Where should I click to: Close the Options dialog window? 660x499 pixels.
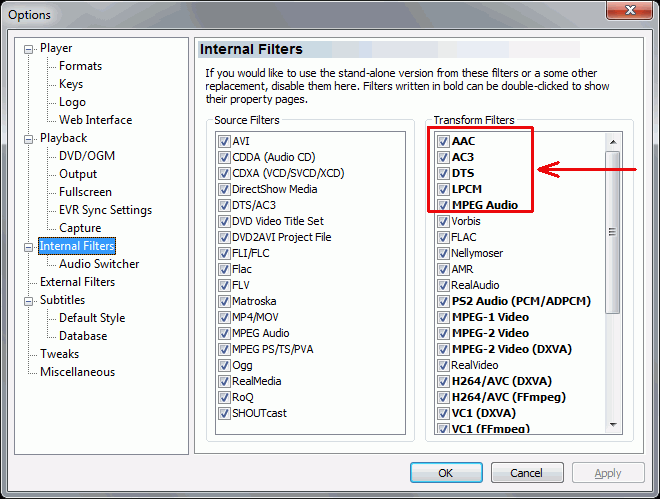630,10
